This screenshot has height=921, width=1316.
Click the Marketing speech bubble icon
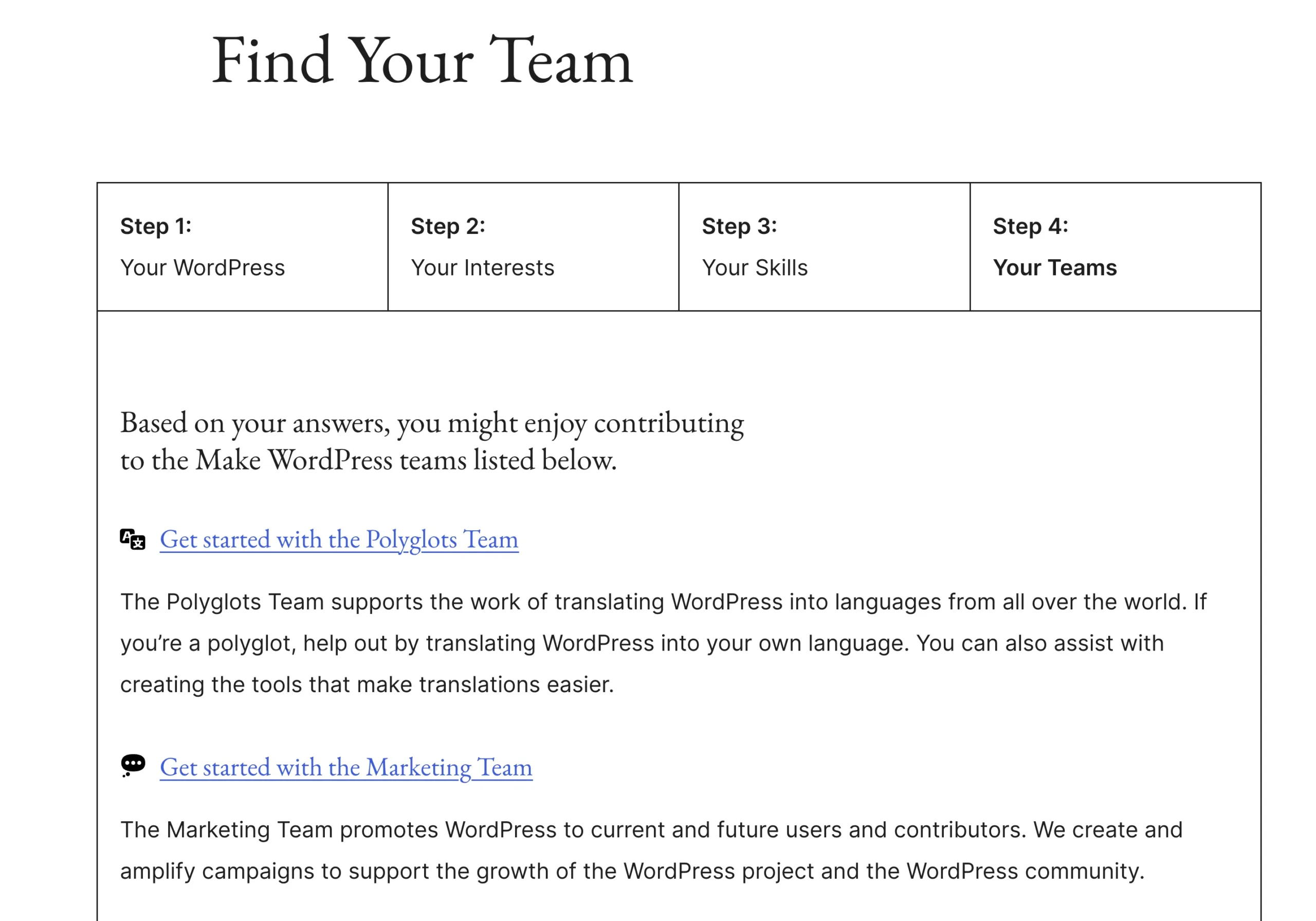(x=133, y=766)
